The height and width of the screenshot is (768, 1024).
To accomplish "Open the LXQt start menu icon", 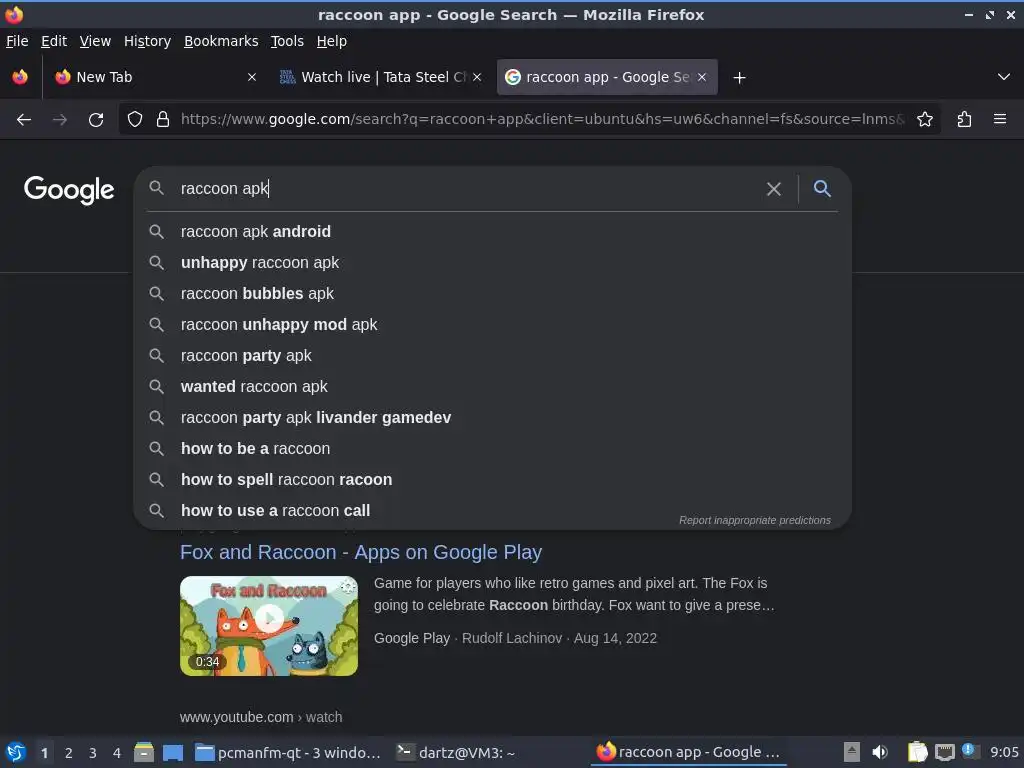I will pos(16,753).
